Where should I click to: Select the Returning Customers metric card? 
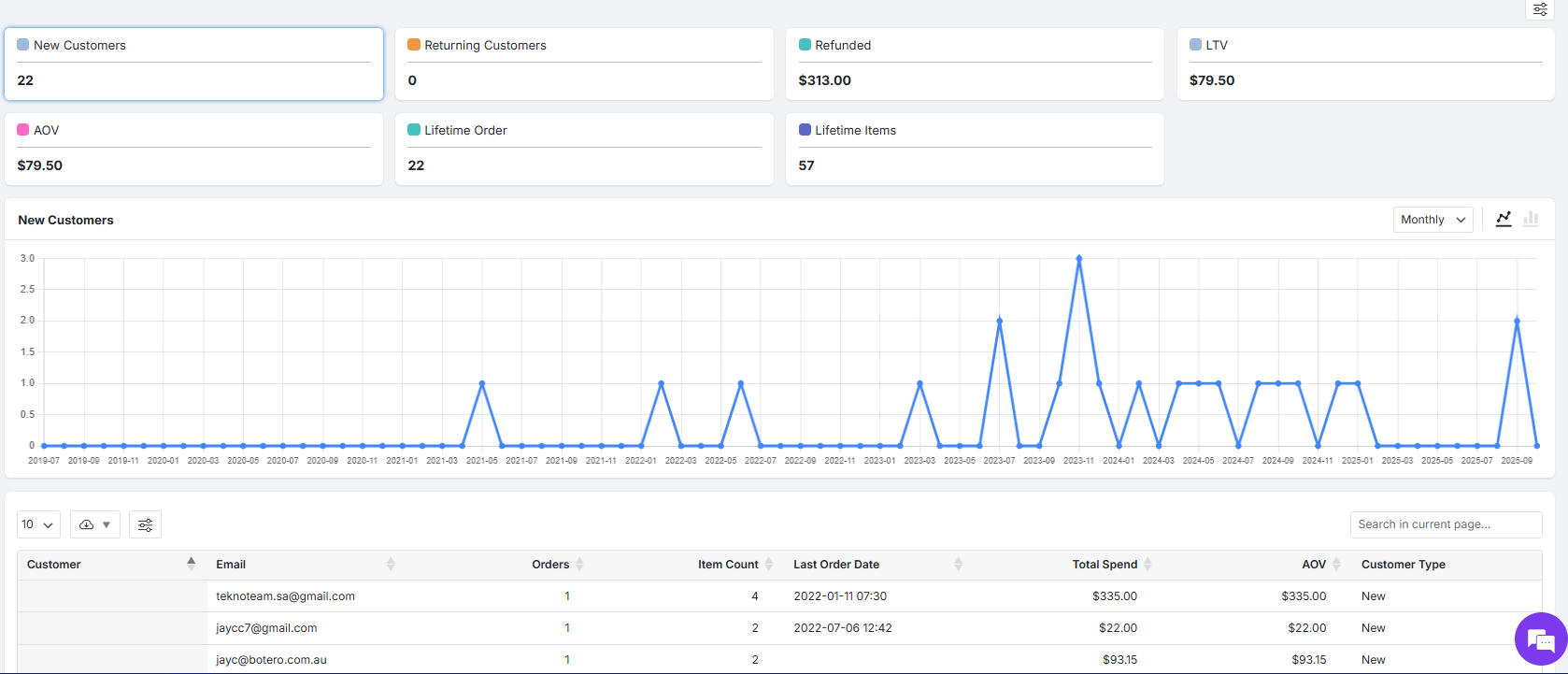[584, 64]
